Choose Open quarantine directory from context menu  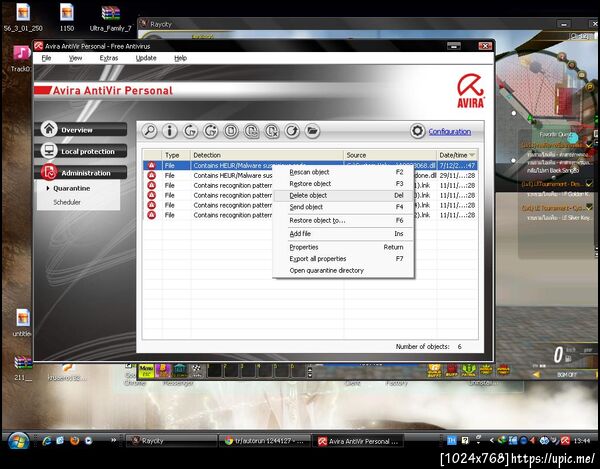(344, 270)
